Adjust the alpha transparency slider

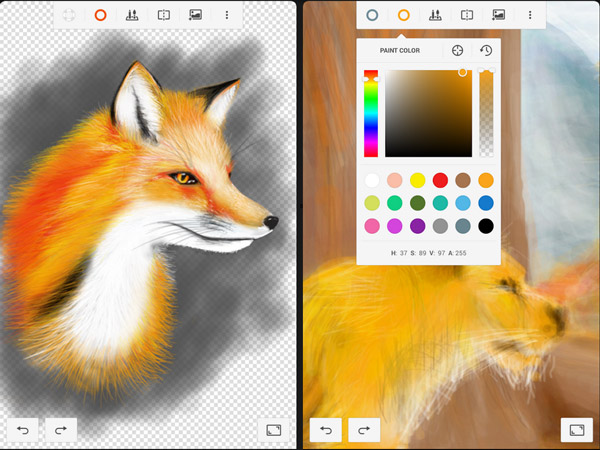click(x=486, y=113)
